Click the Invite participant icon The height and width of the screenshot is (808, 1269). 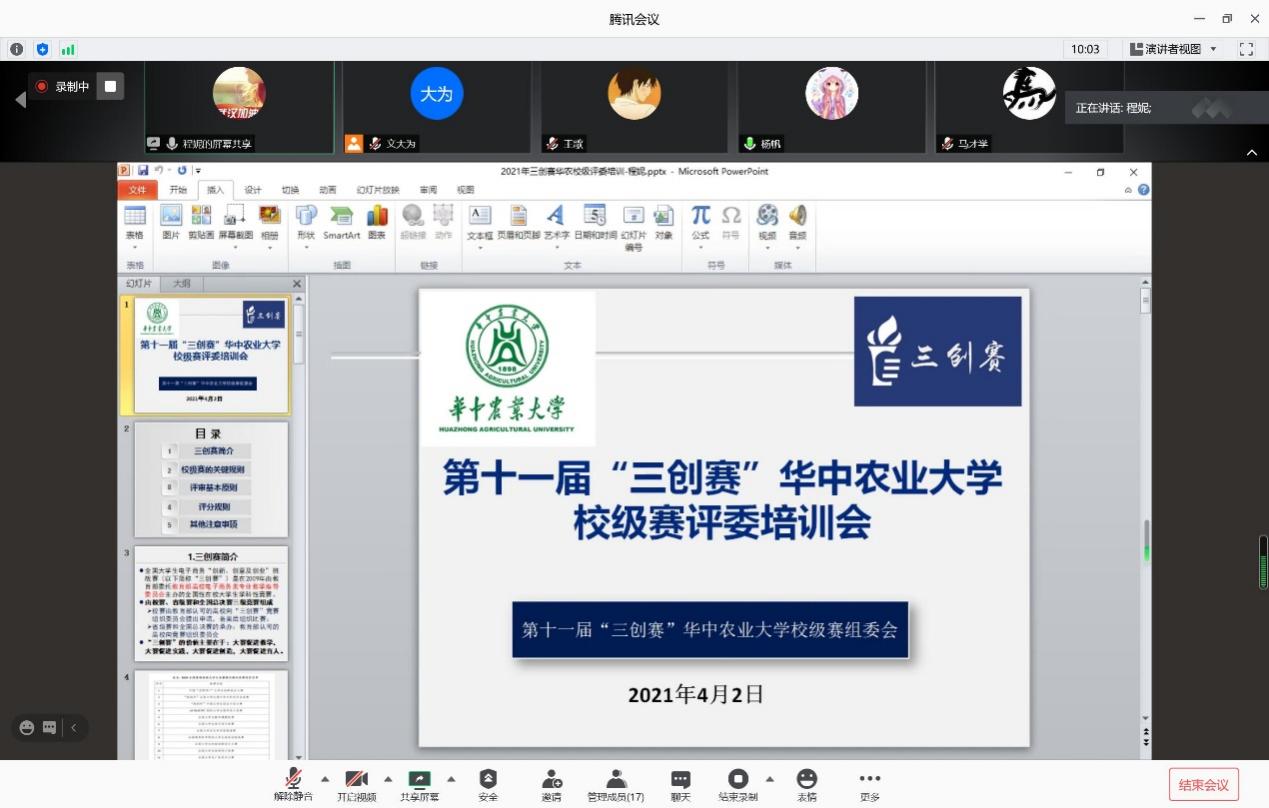(551, 780)
